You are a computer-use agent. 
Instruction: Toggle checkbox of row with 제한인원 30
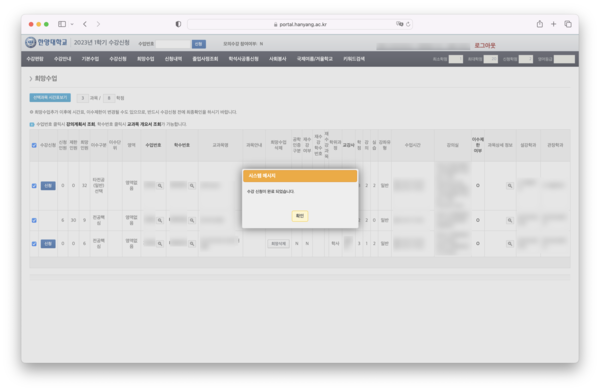(34, 220)
